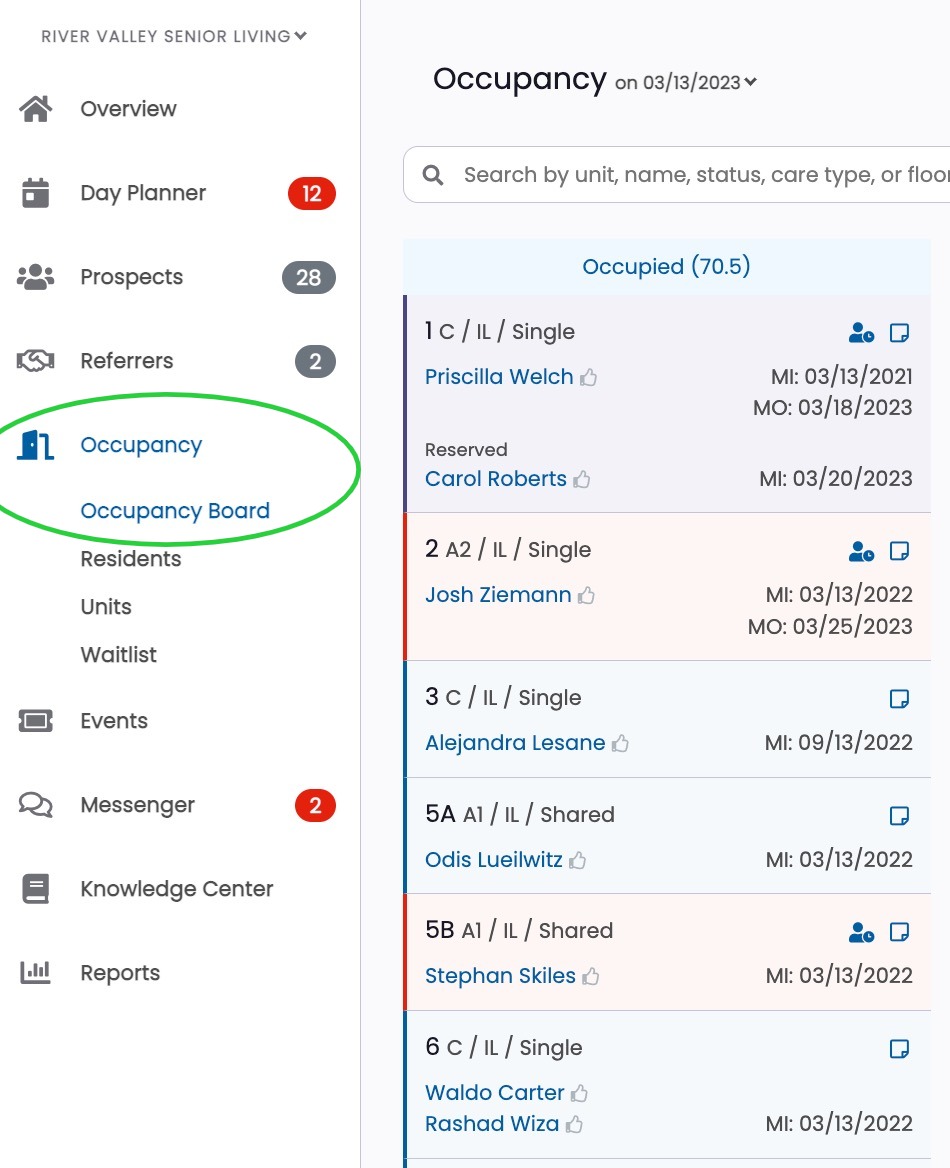This screenshot has height=1168, width=950.
Task: Open the Referrers section
Action: click(x=127, y=361)
